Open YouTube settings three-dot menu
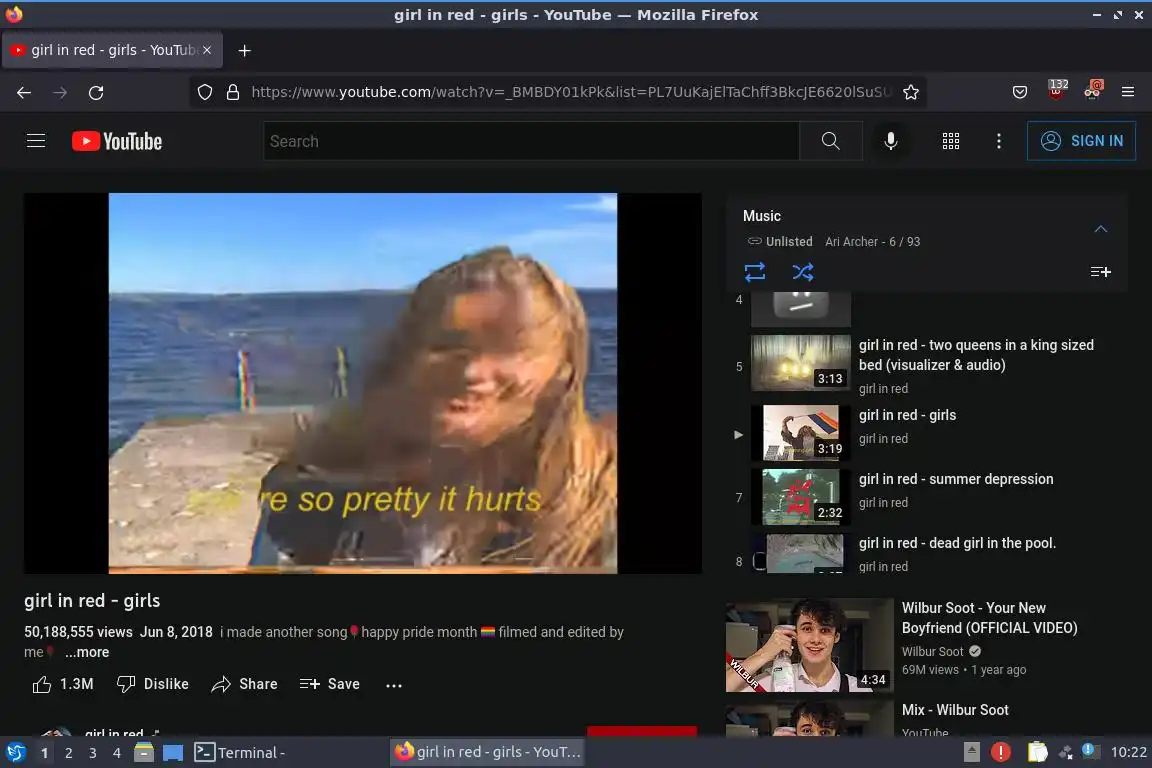 [x=998, y=141]
